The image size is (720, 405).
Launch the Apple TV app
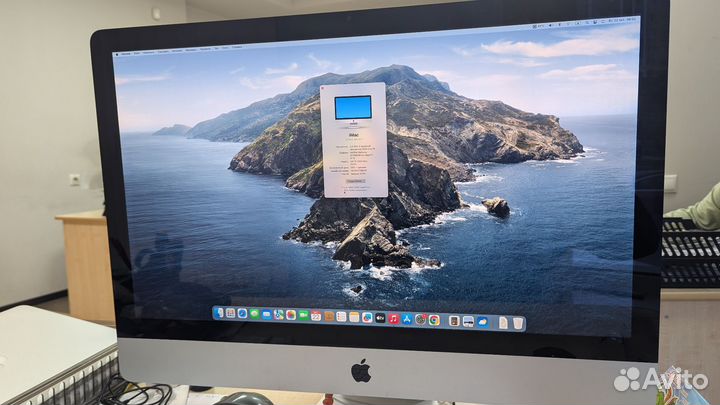click(x=380, y=318)
